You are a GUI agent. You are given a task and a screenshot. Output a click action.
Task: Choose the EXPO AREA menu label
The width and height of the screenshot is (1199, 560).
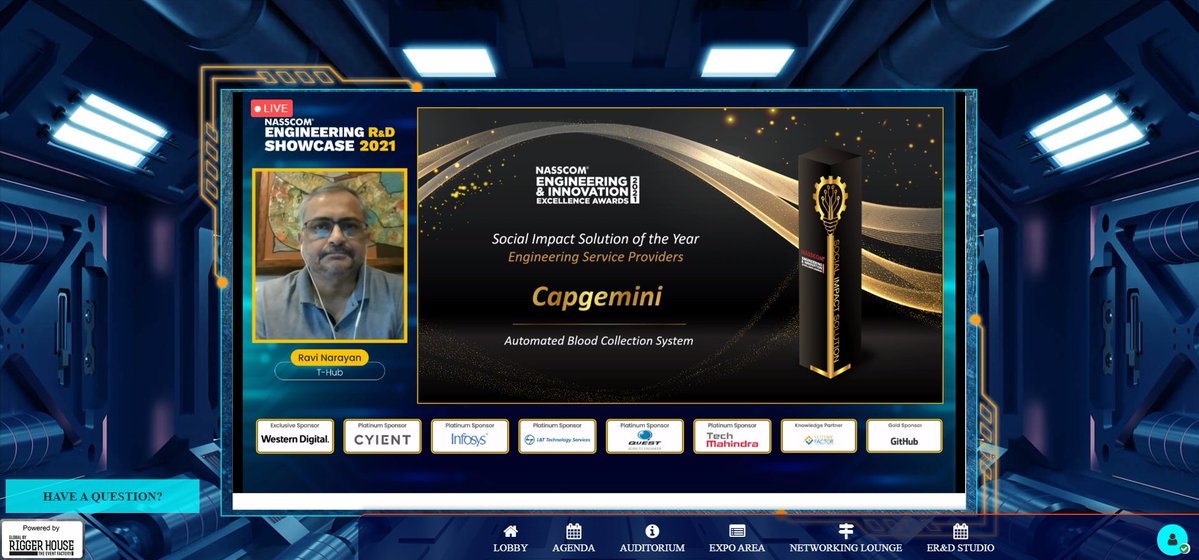click(x=737, y=548)
